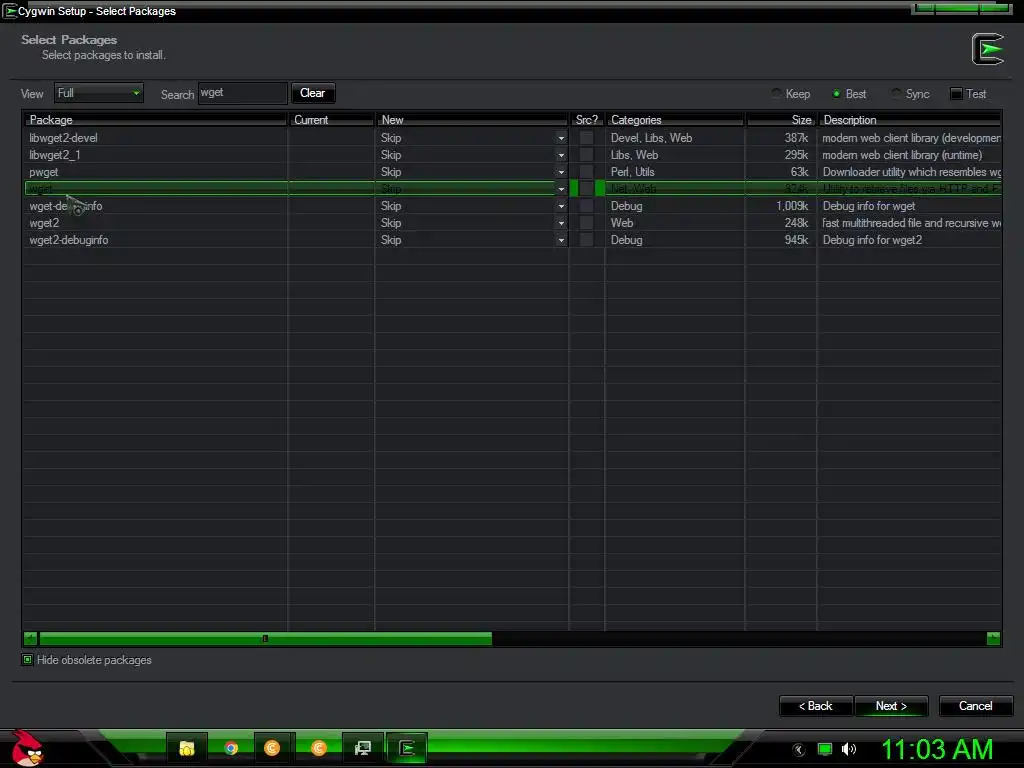Viewport: 1024px width, 768px height.
Task: Click the Search field containing wget
Action: [x=243, y=93]
